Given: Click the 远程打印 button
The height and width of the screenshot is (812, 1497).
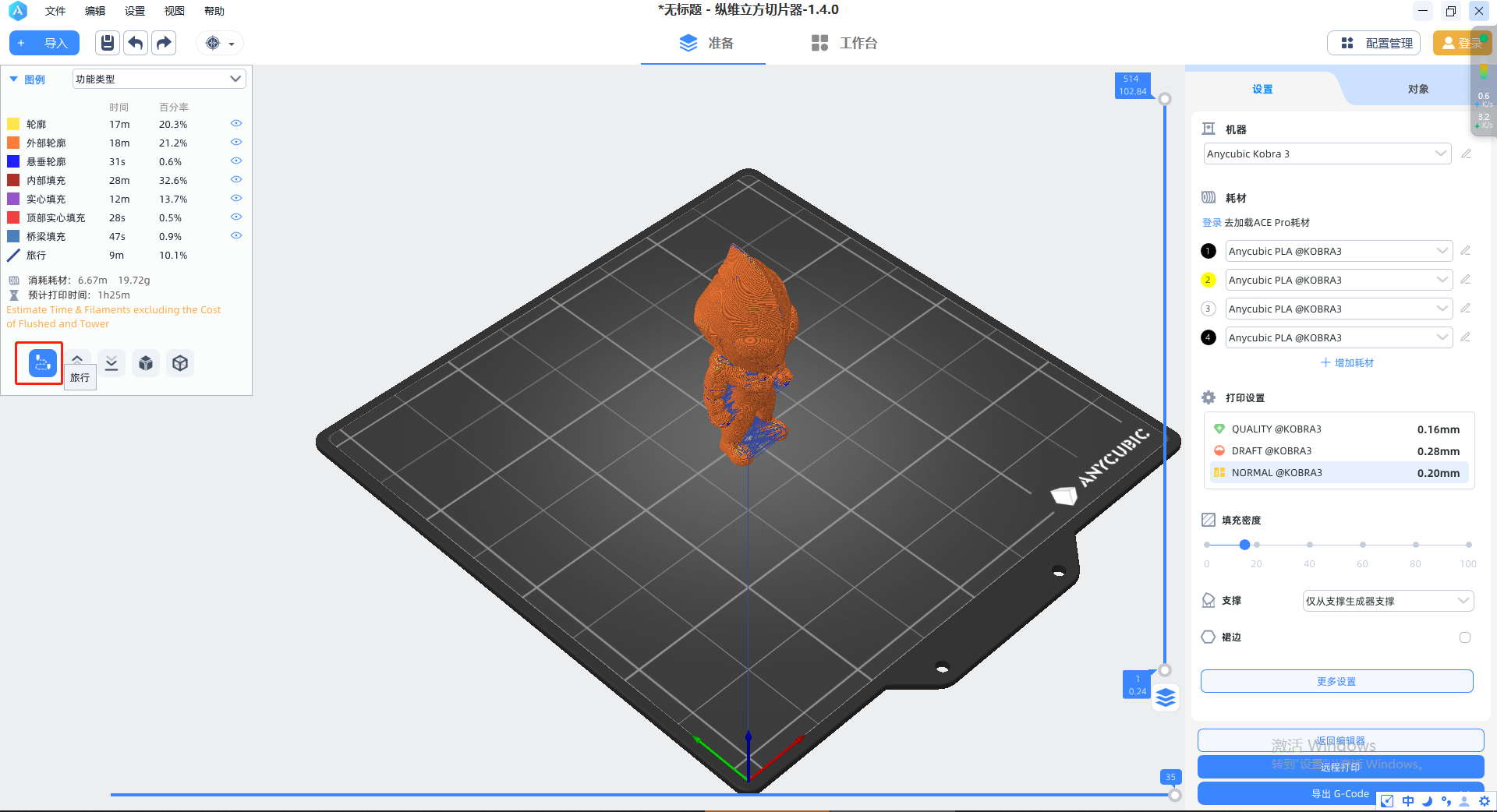Looking at the screenshot, I should [x=1340, y=767].
